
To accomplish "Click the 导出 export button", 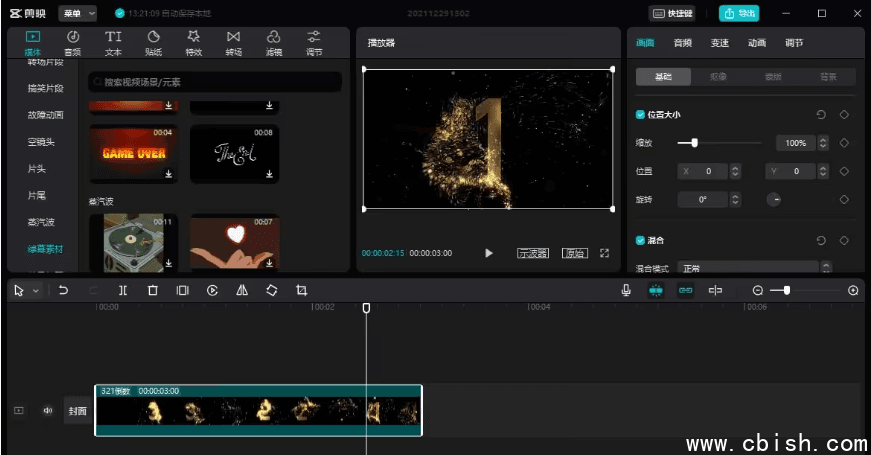I will tap(739, 13).
